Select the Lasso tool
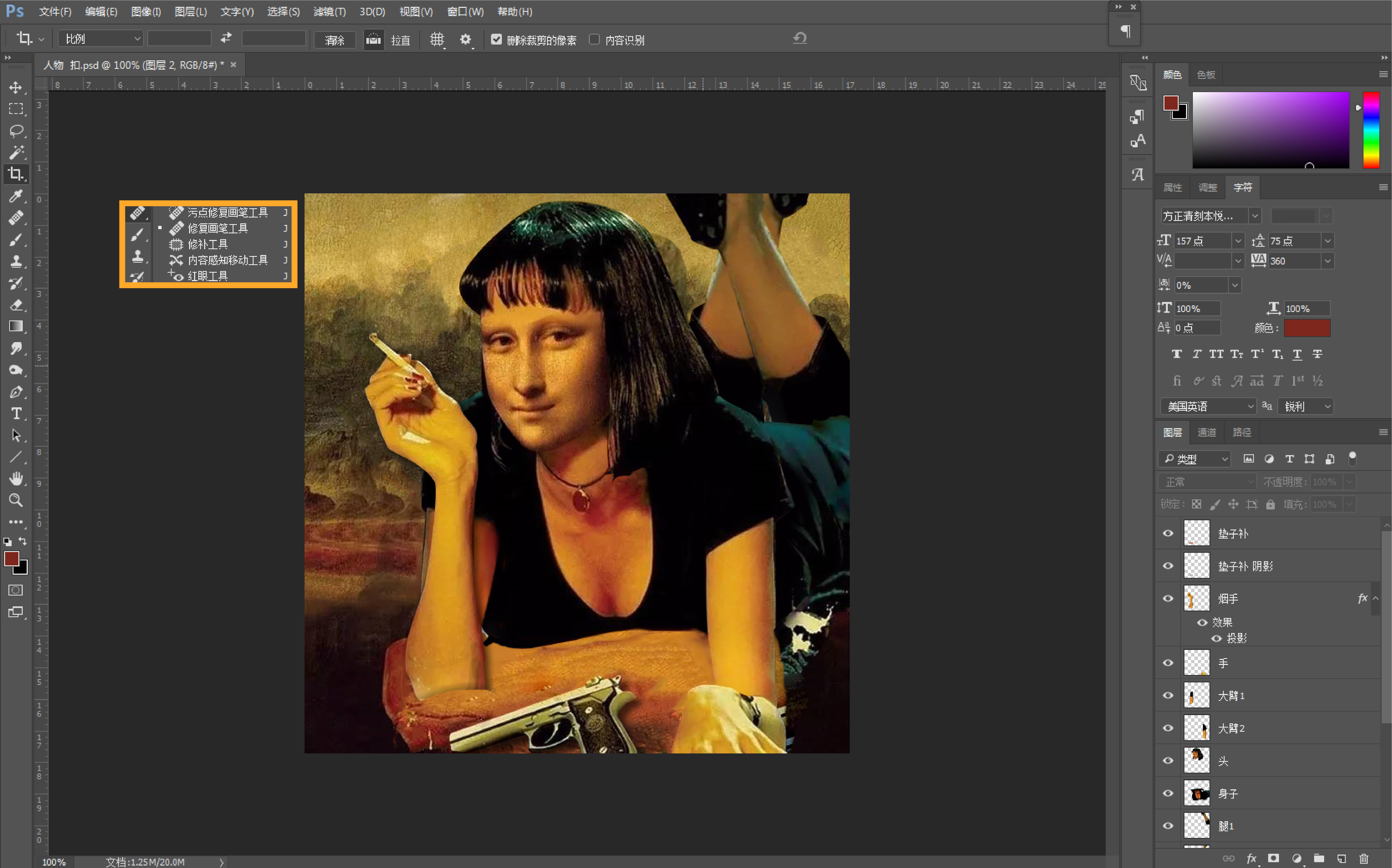Screen dimensions: 1392x868 [x=16, y=131]
